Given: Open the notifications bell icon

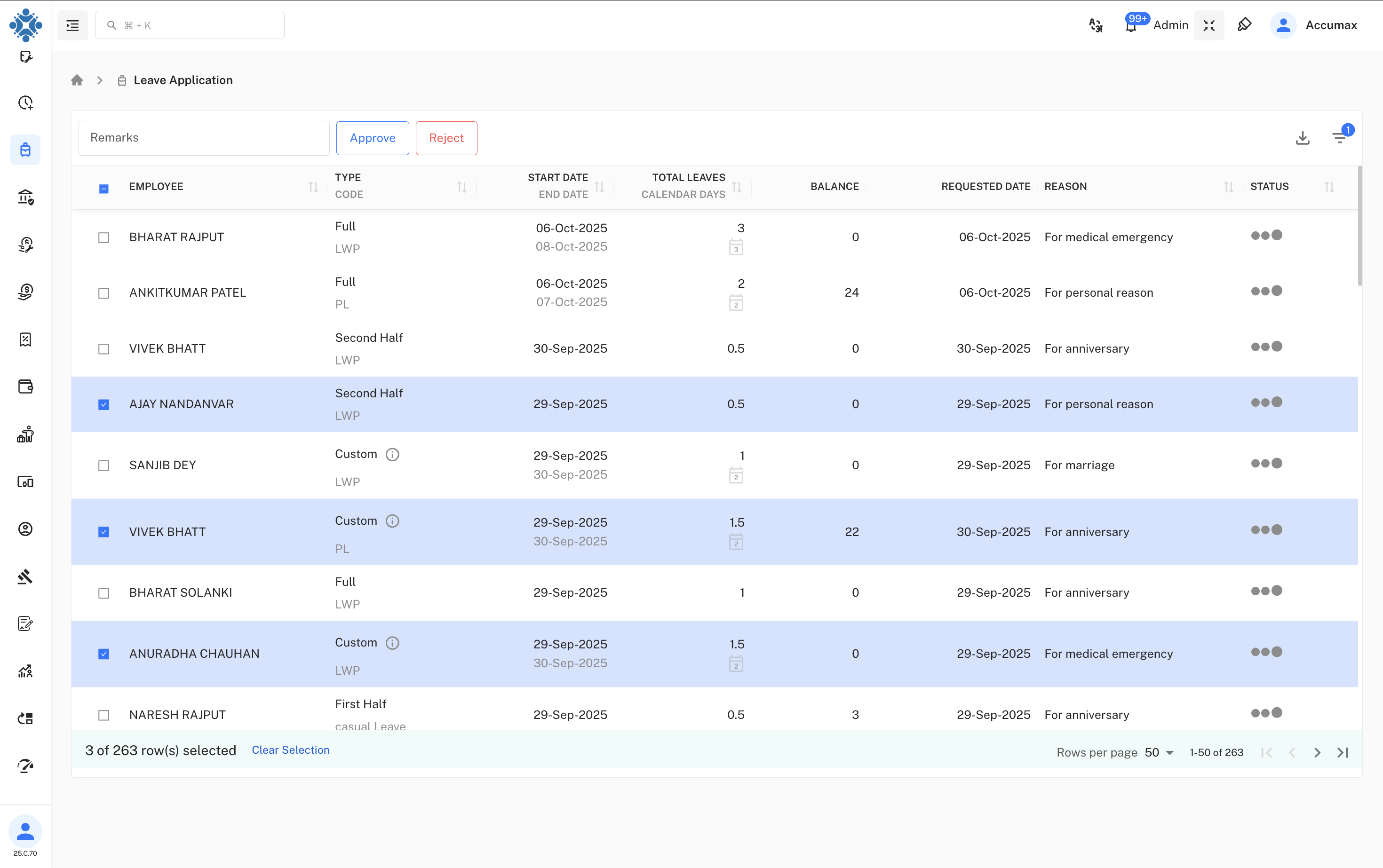Looking at the screenshot, I should [x=1131, y=26].
